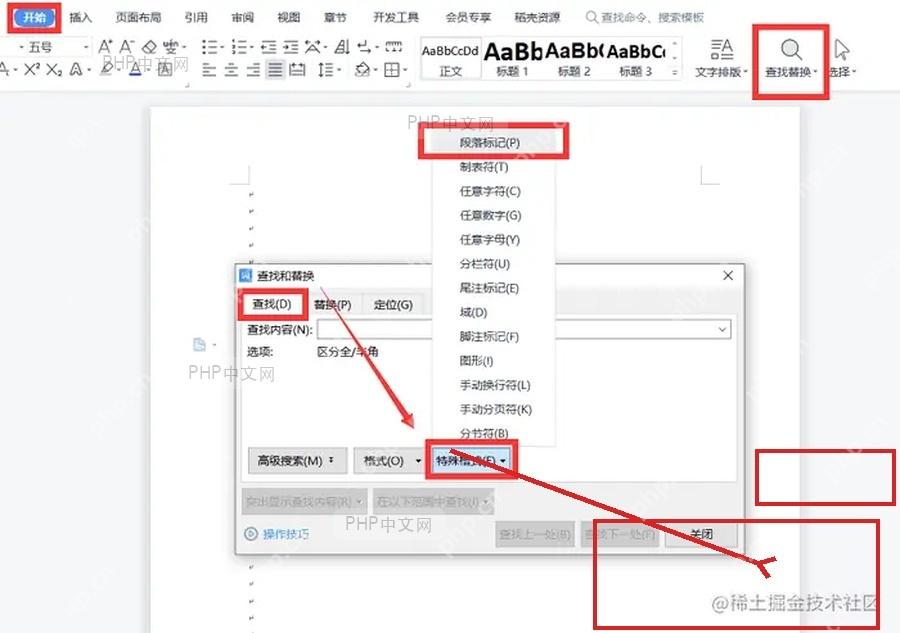Open the 高级搜索(M) dropdown button

click(297, 461)
